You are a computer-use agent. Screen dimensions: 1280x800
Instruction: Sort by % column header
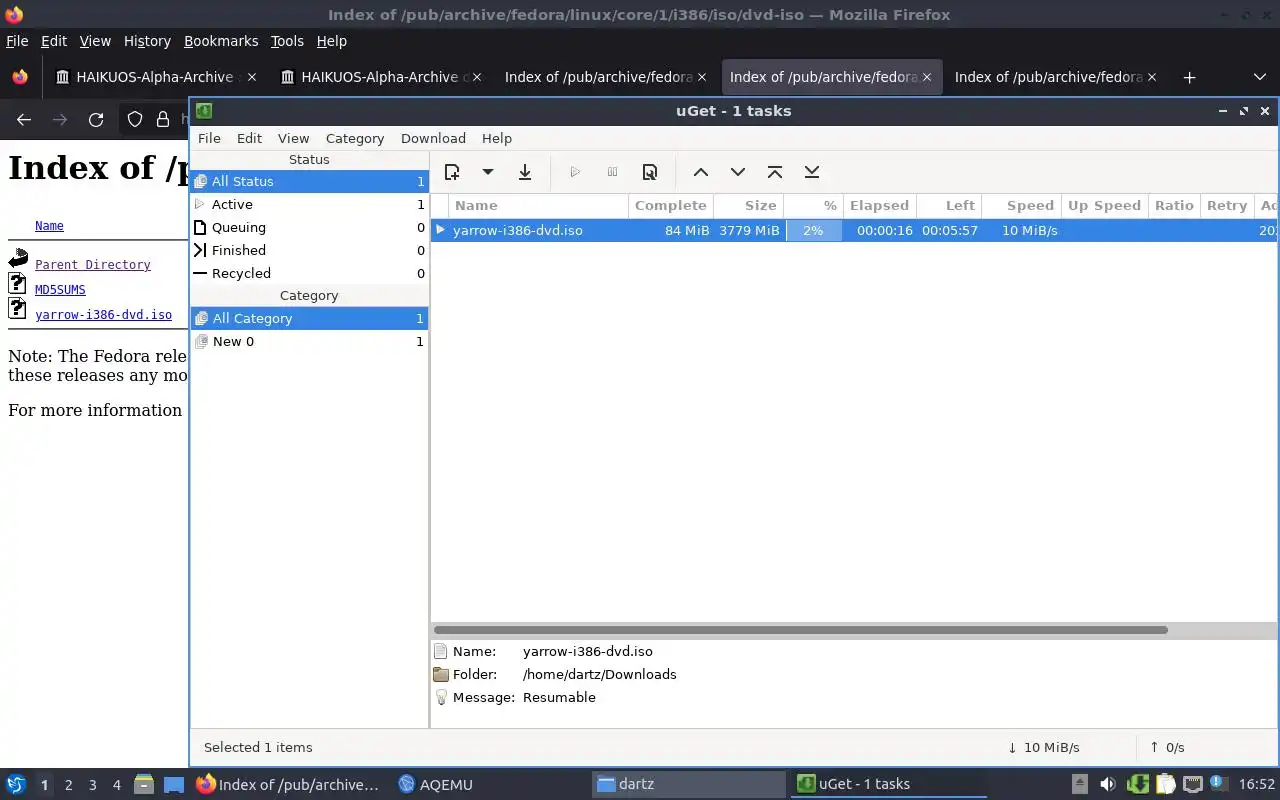coord(813,205)
